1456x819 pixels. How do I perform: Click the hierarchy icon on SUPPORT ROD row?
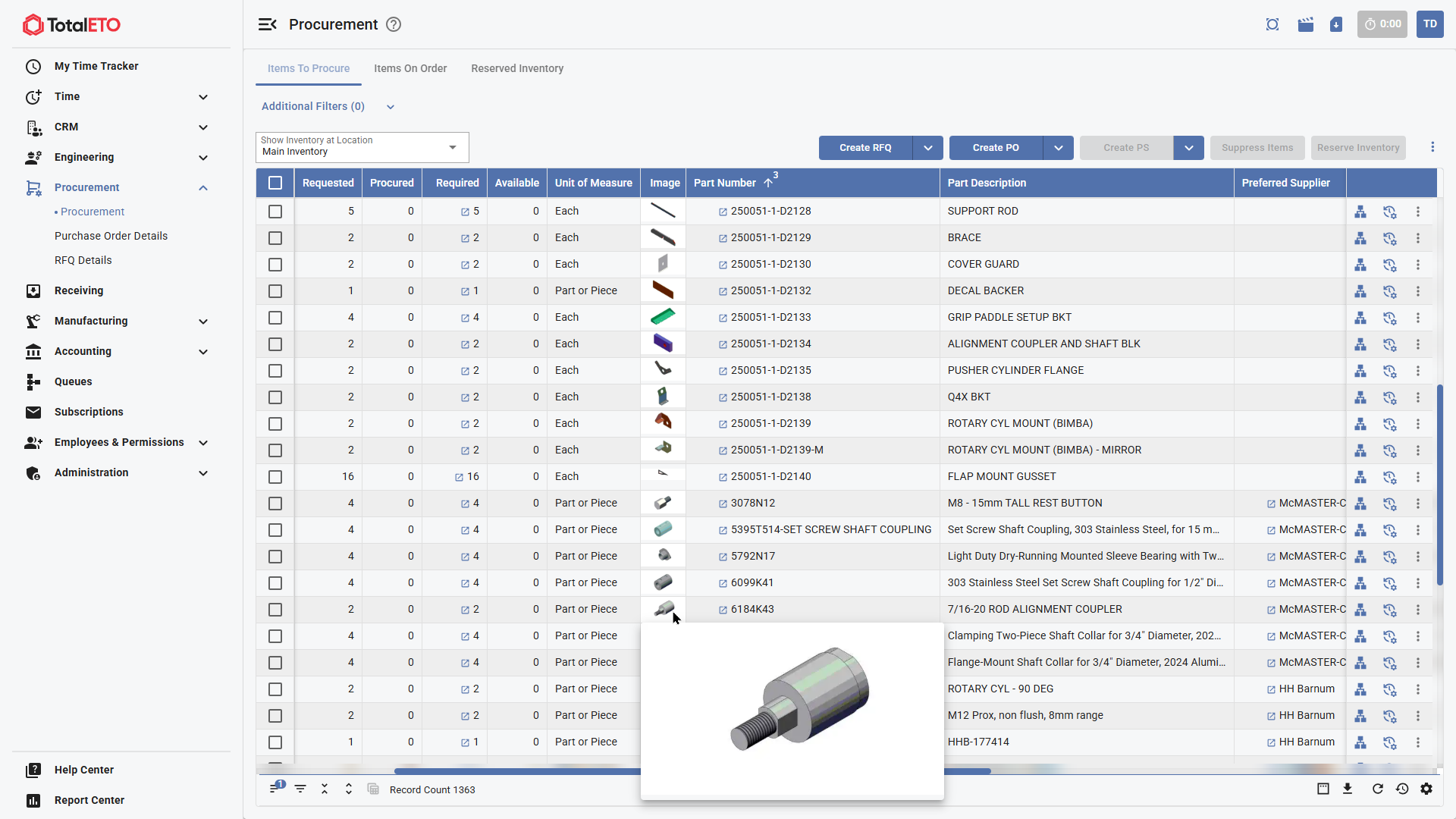tap(1360, 212)
